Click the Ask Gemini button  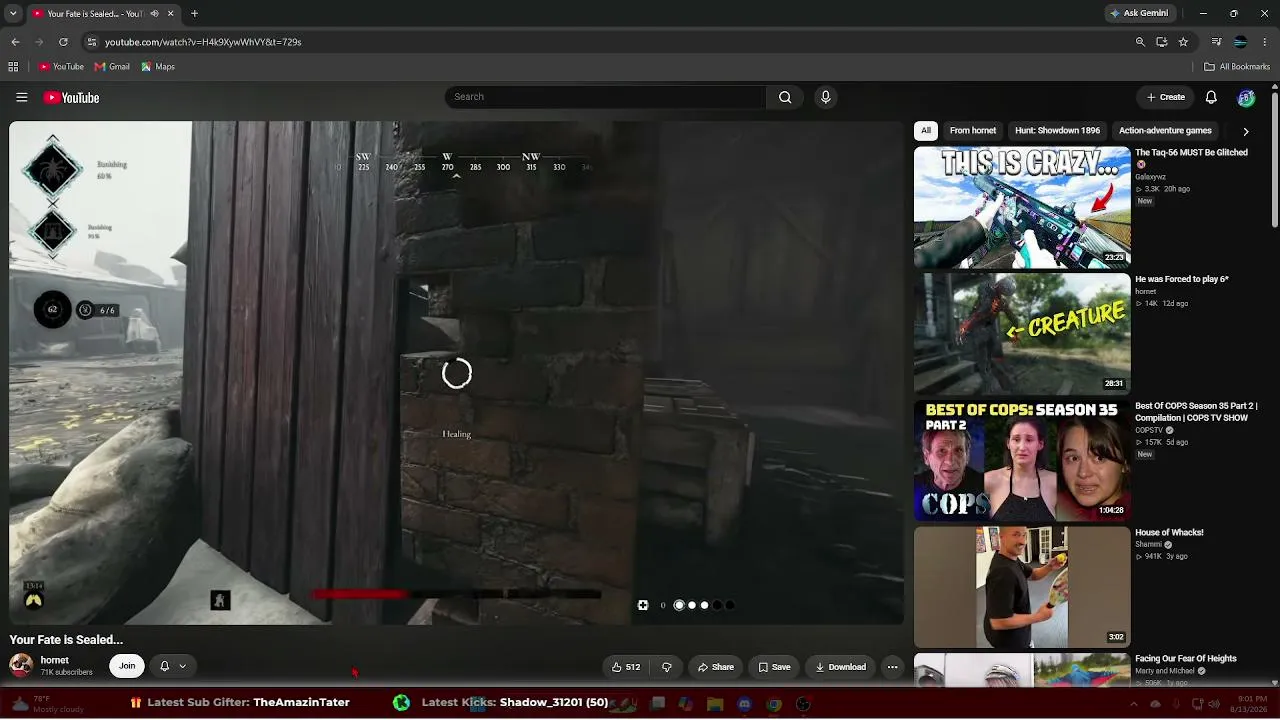pyautogui.click(x=1139, y=14)
